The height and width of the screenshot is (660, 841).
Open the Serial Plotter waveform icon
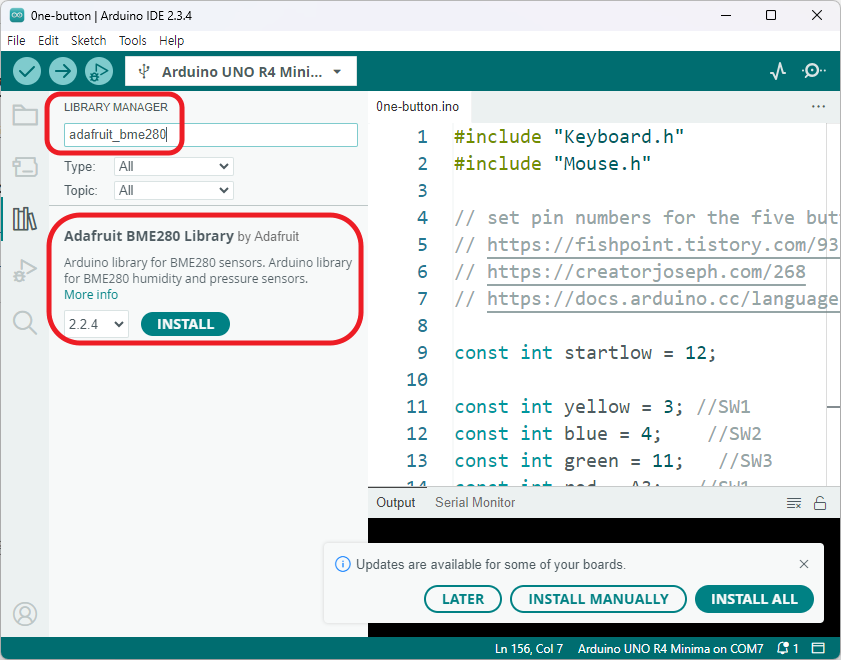[778, 71]
